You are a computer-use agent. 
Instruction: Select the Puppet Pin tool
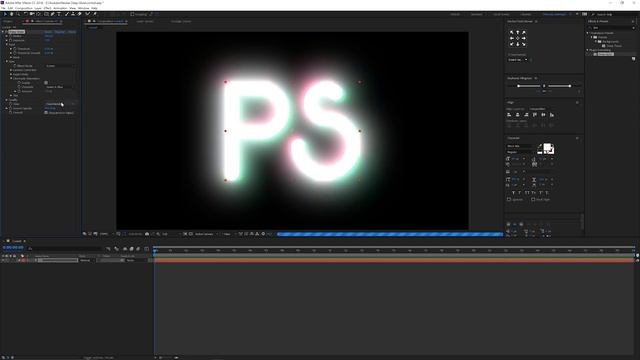tap(95, 14)
